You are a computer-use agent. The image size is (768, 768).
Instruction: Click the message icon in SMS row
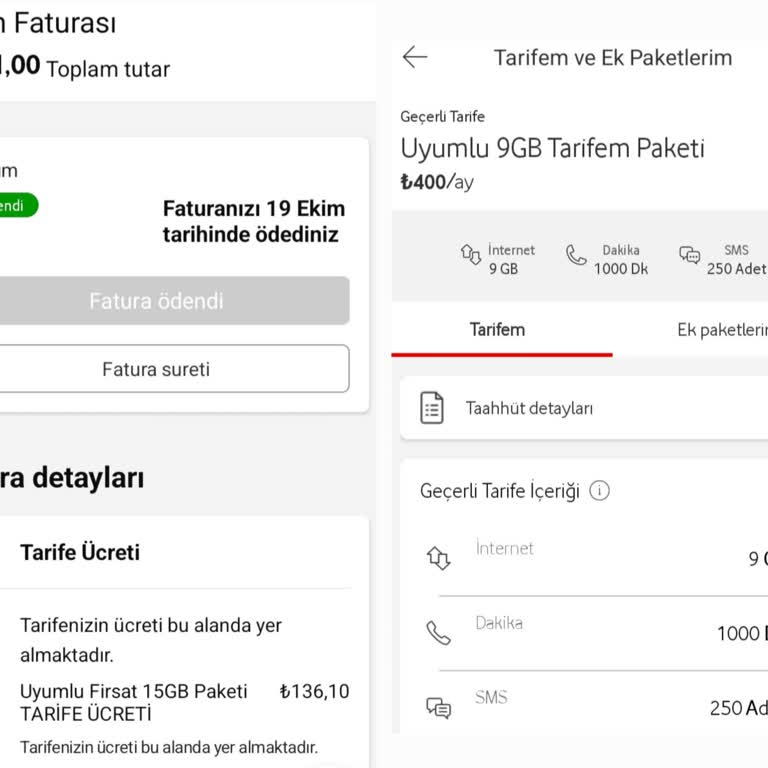coord(438,708)
